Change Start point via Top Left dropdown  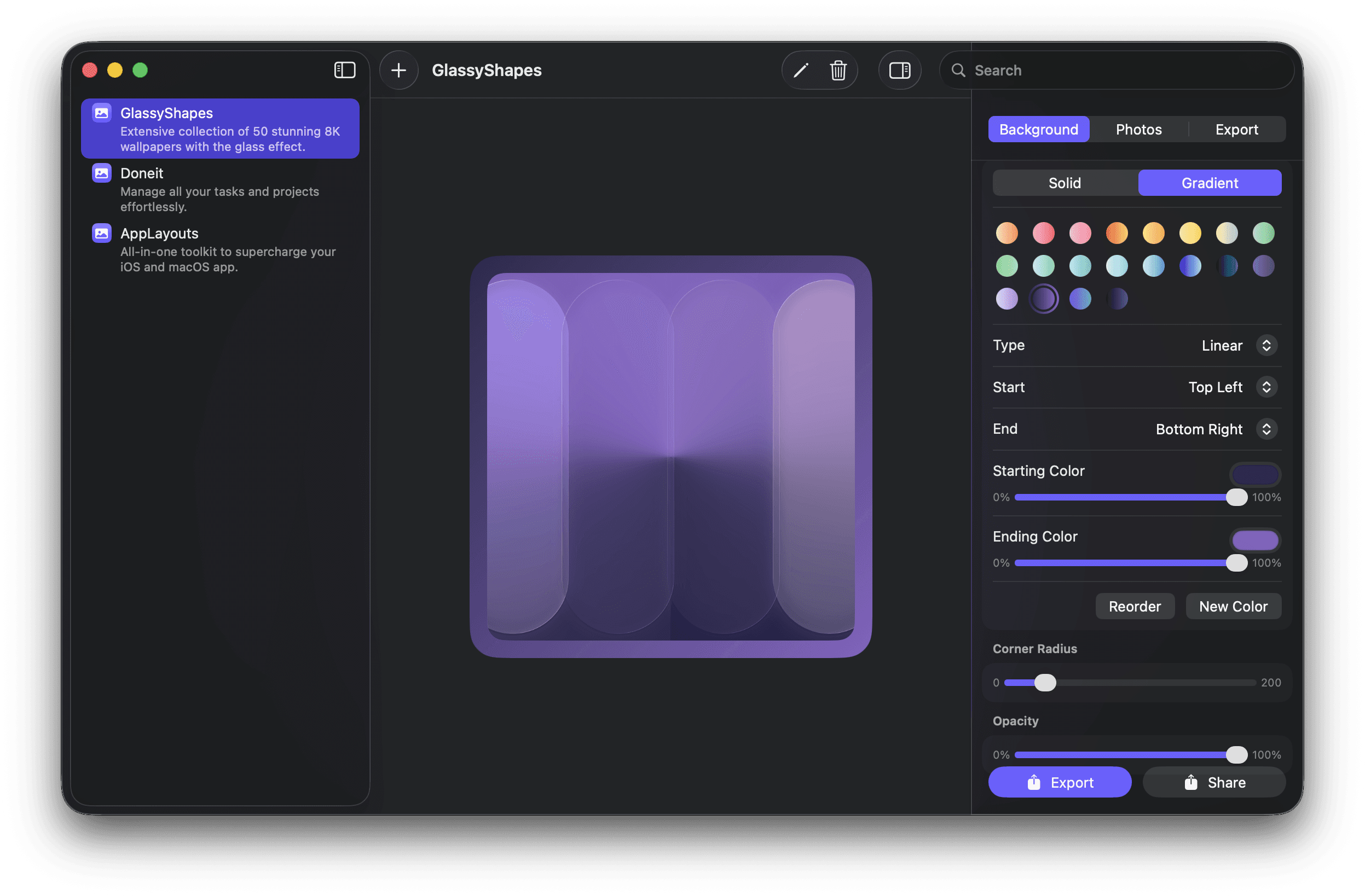pos(1266,387)
